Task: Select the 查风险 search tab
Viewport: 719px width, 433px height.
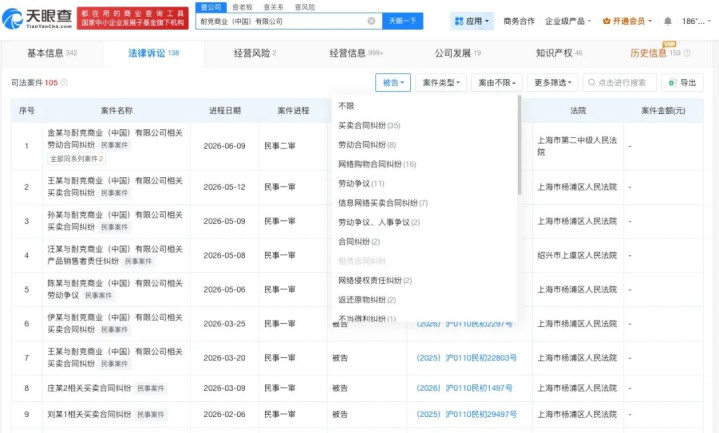Action: (304, 7)
